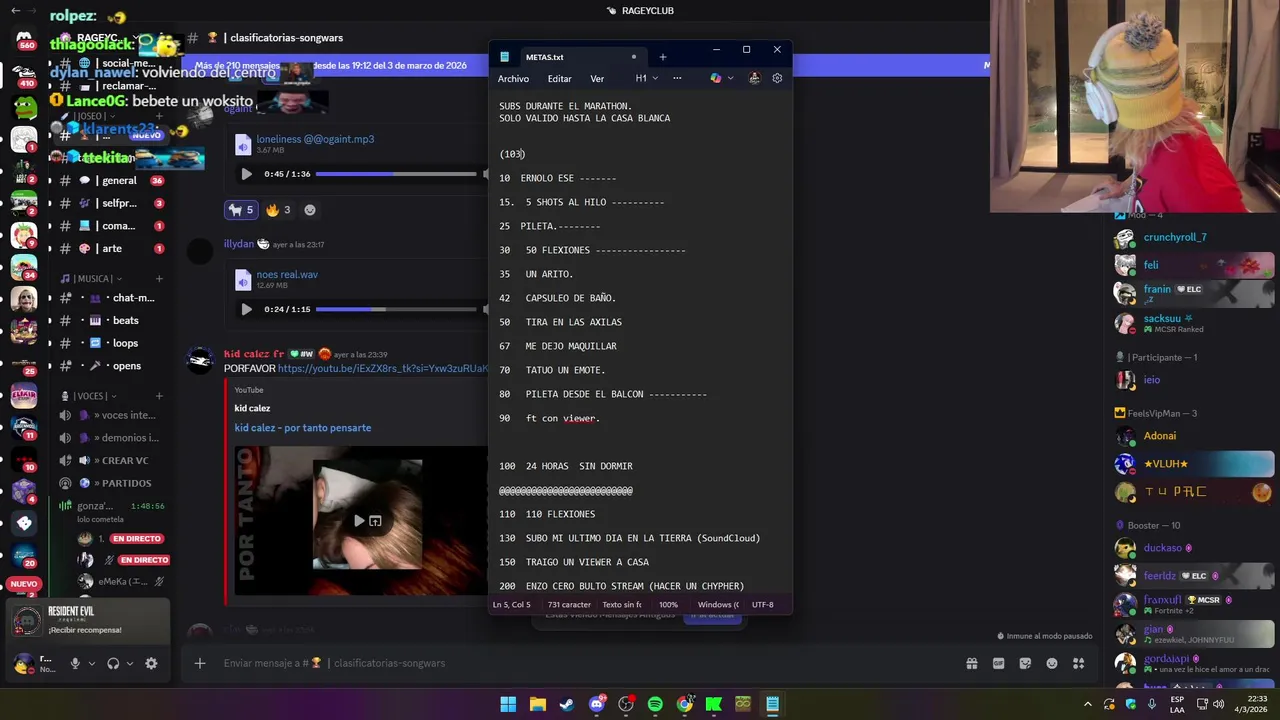Seek within the loneliness mp3 progress bar
The image size is (1280, 720).
tap(396, 174)
